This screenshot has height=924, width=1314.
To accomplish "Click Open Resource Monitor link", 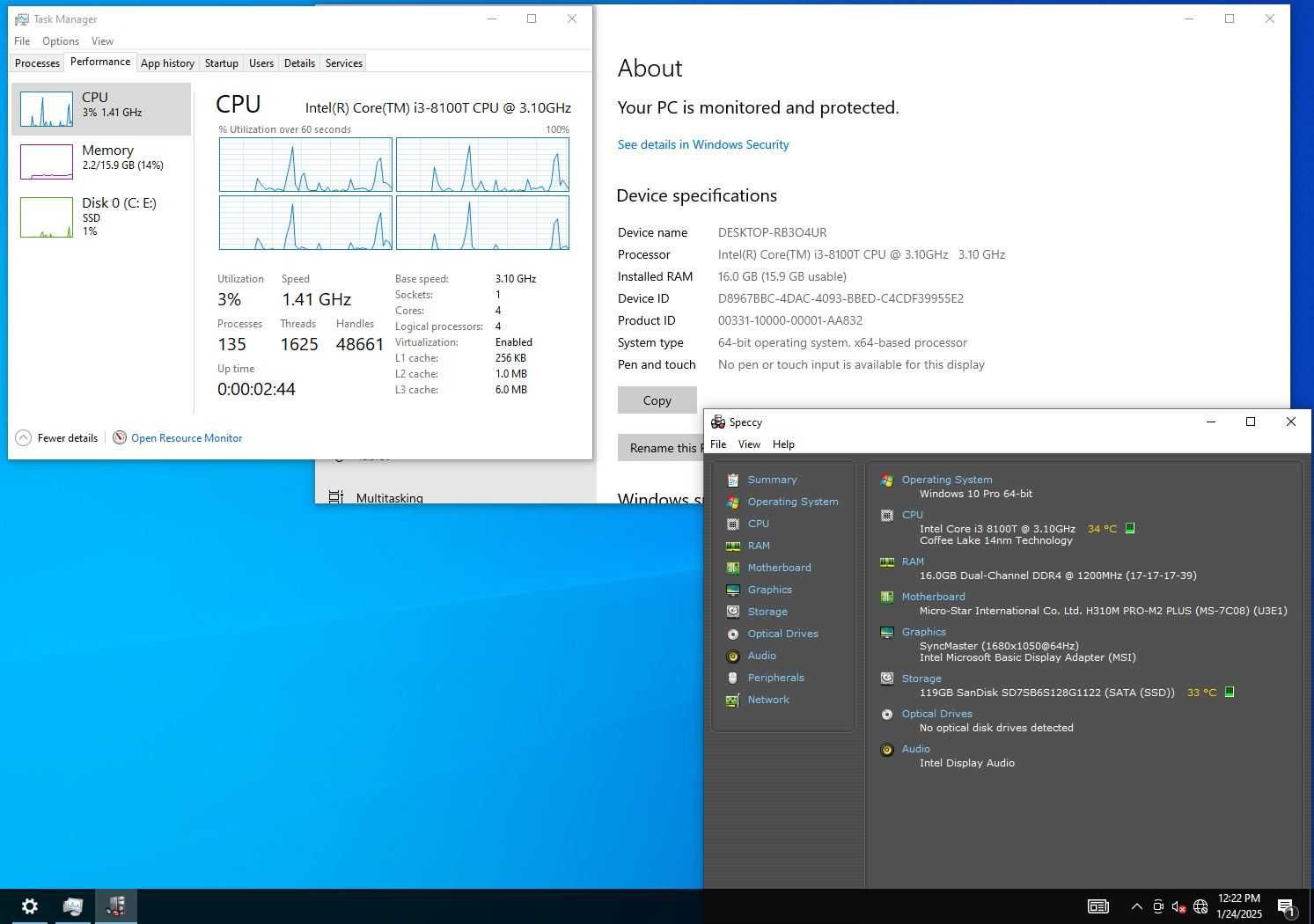I will tap(187, 437).
